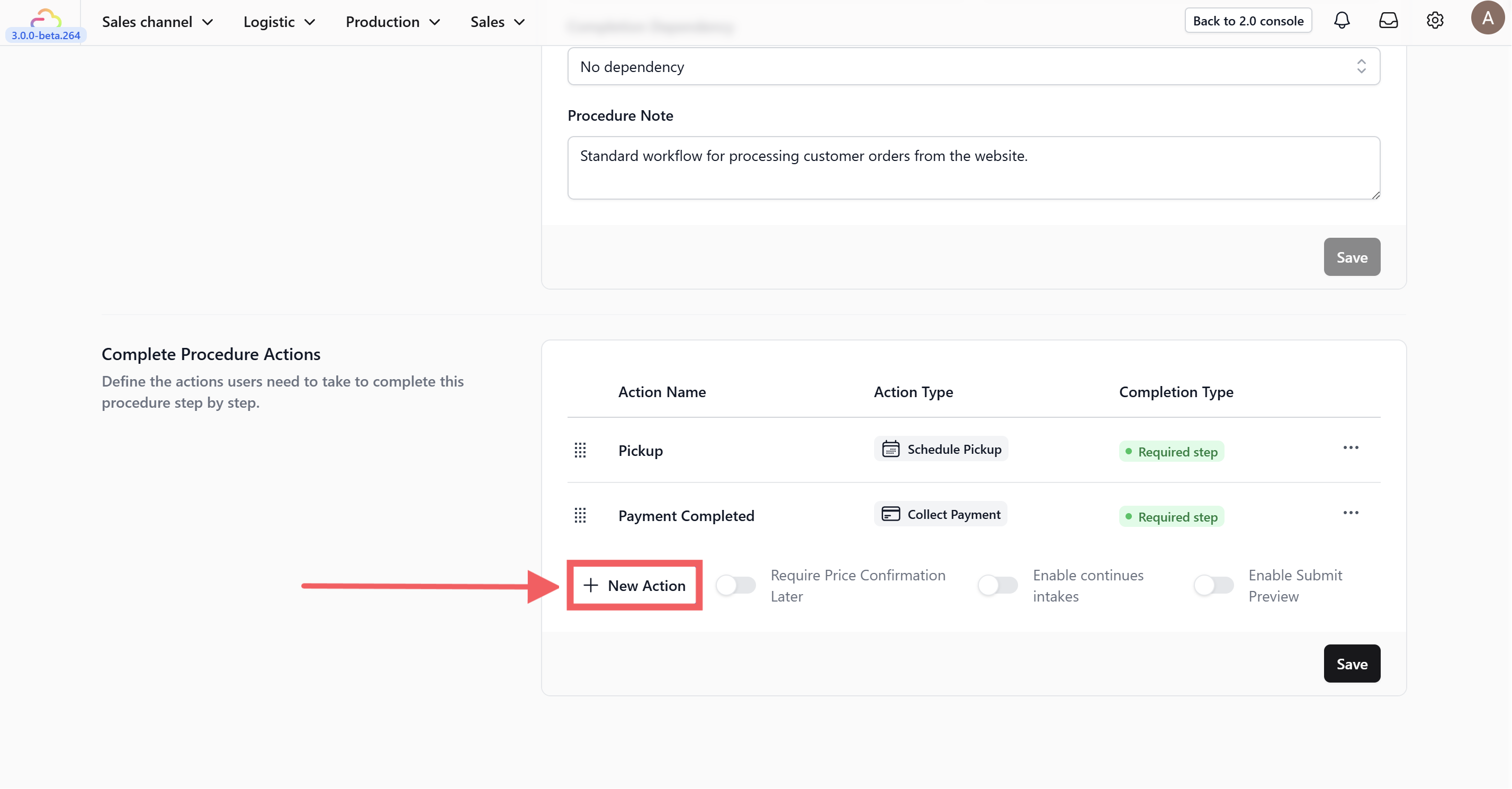Open the inbox tray icon
1512x789 pixels.
(x=1388, y=21)
